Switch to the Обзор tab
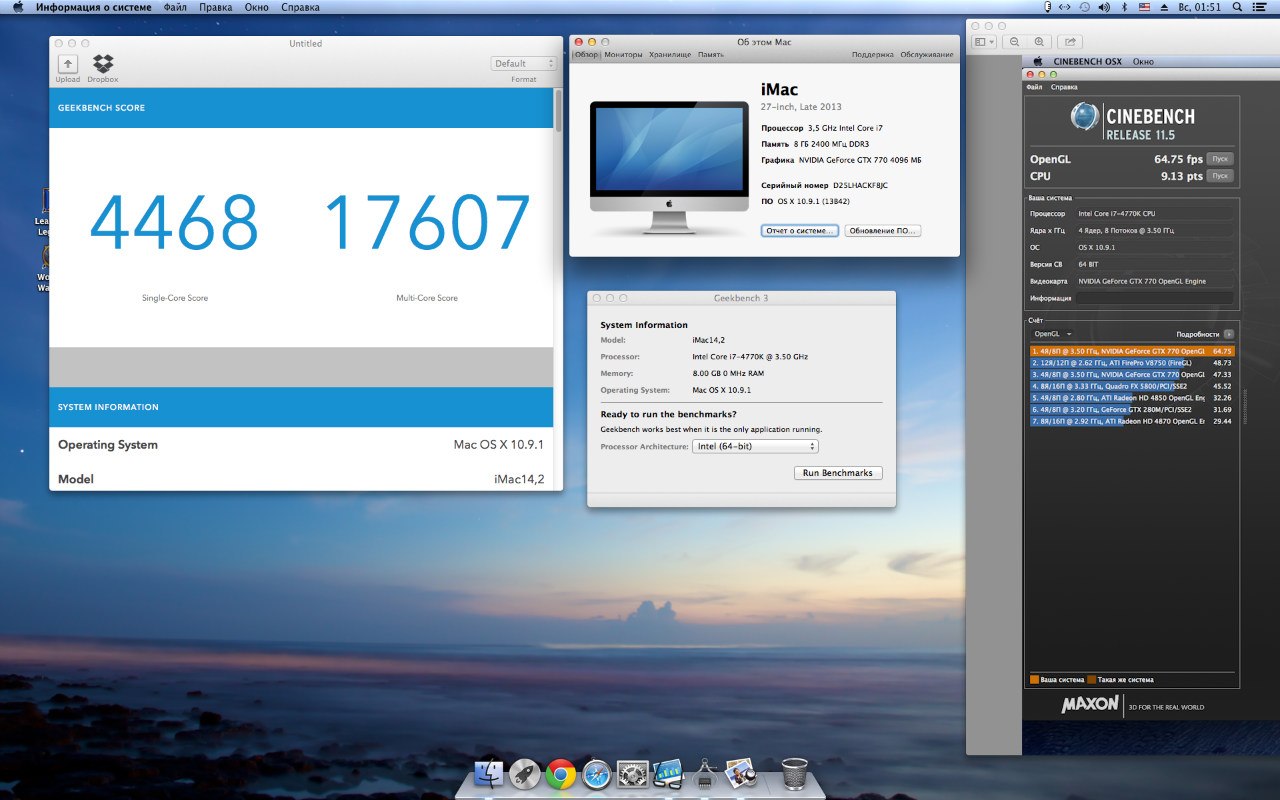Viewport: 1280px width, 800px height. [585, 55]
